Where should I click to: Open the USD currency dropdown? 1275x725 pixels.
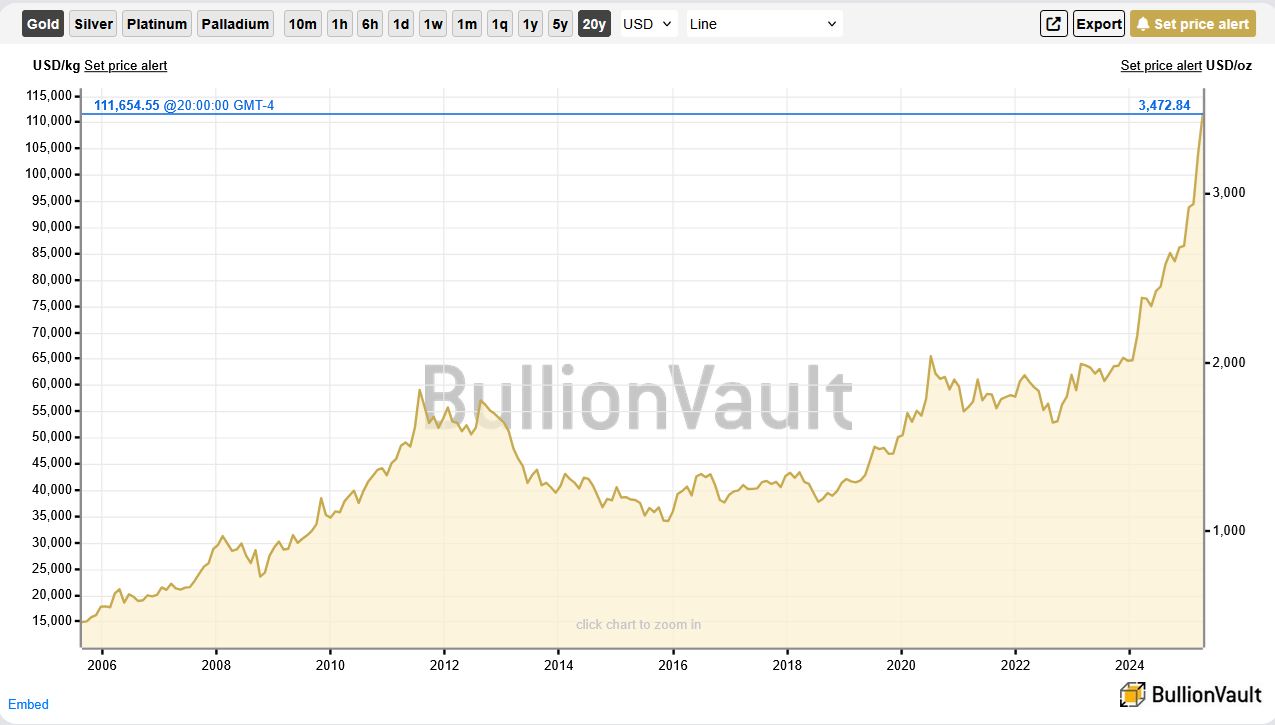tap(649, 24)
